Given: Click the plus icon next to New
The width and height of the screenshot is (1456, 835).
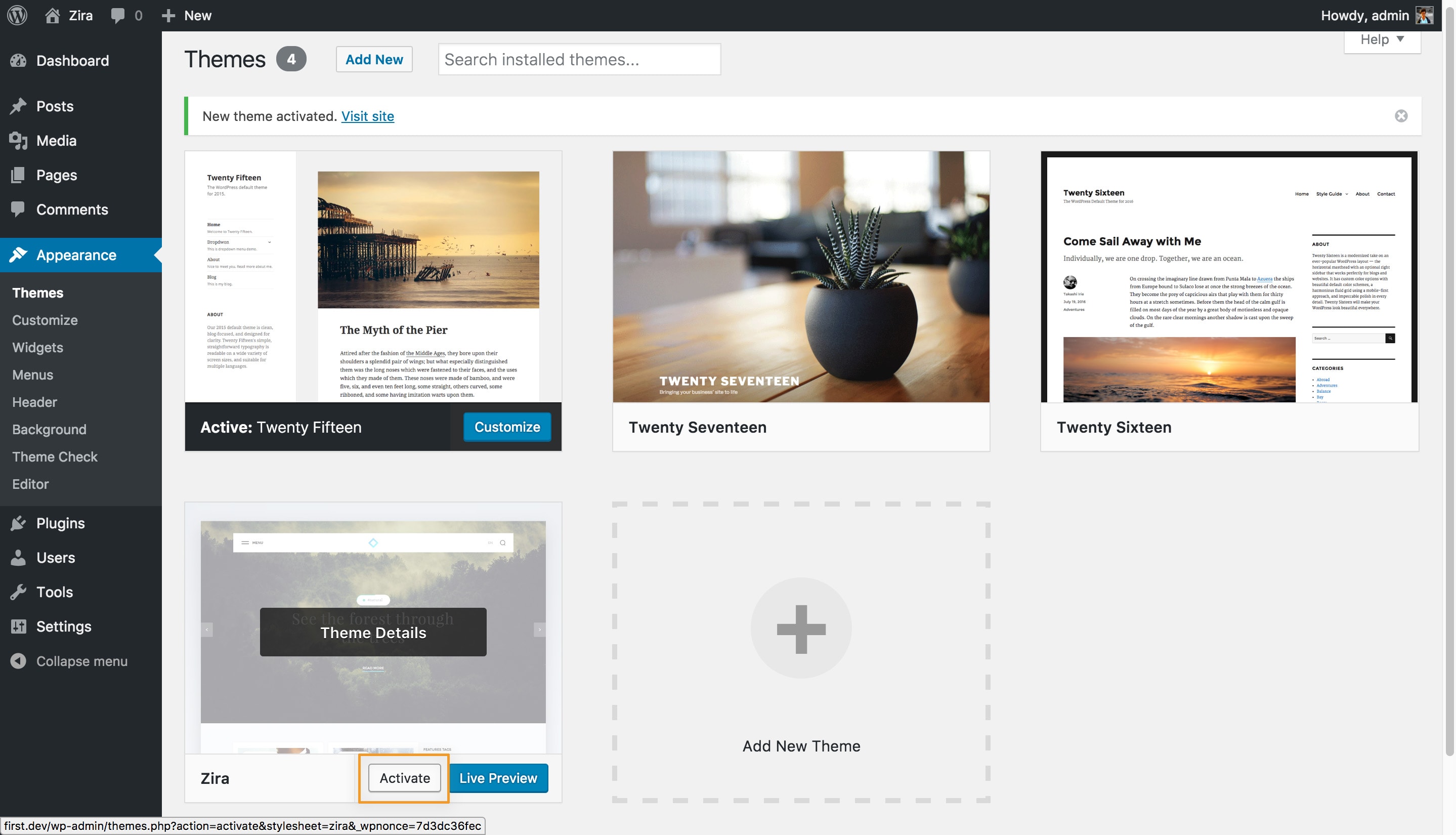Looking at the screenshot, I should [x=168, y=16].
